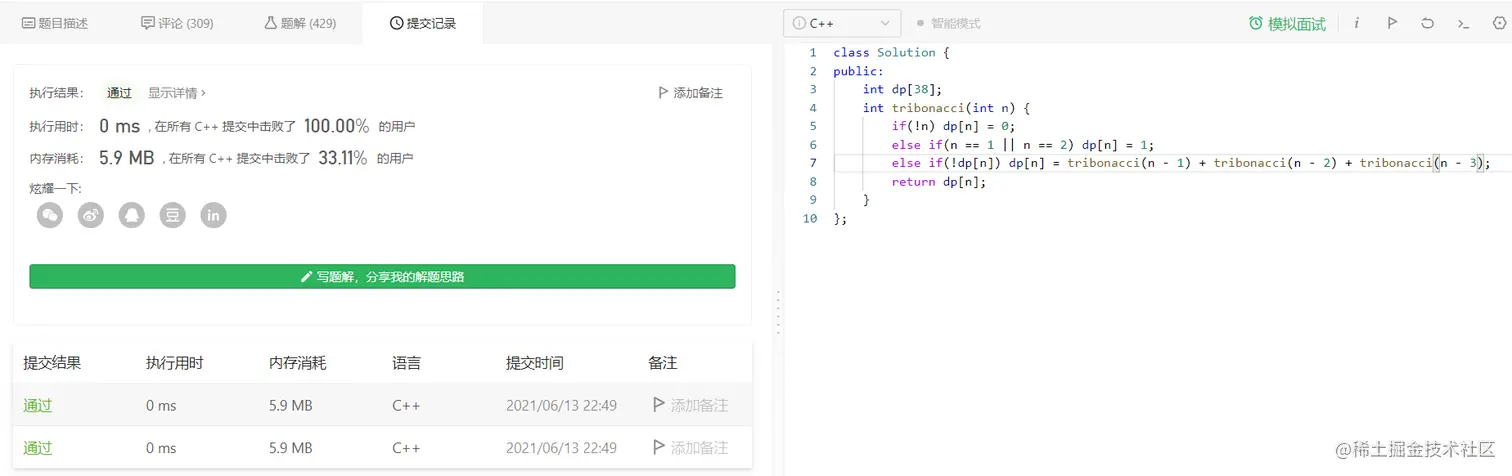The height and width of the screenshot is (476, 1512).
Task: Click 提交时间 column header
Action: [535, 363]
